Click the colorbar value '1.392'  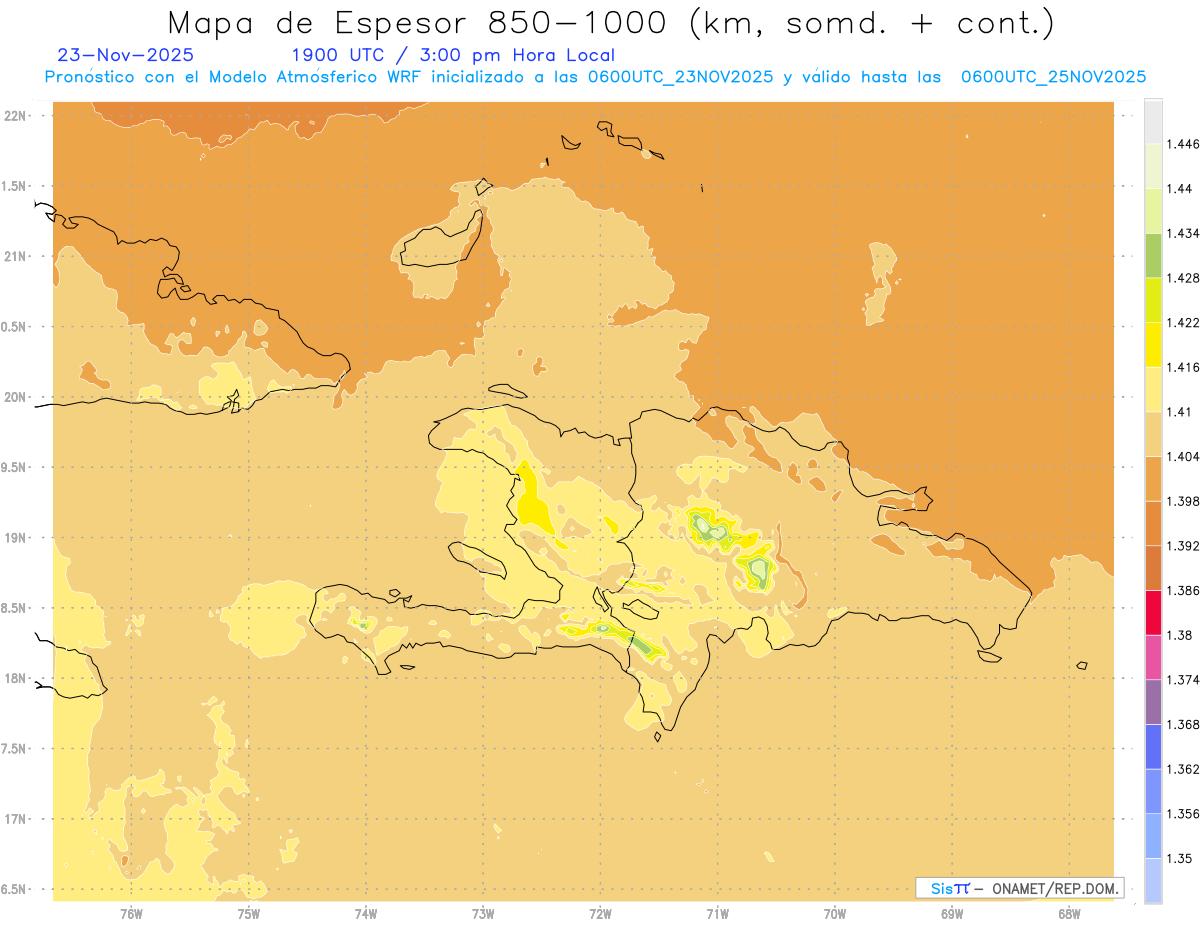1182,546
